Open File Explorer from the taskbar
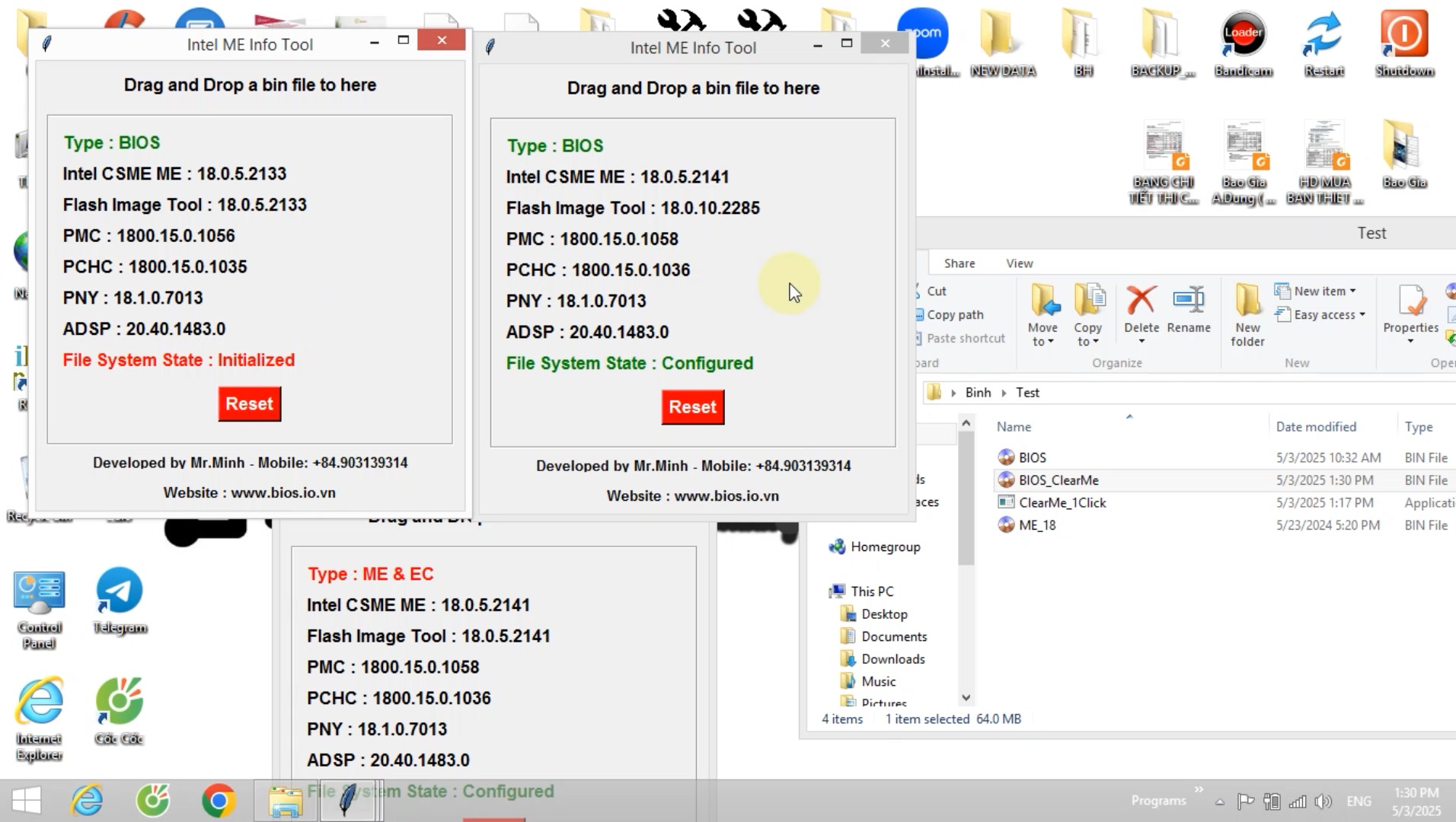The height and width of the screenshot is (822, 1456). tap(286, 801)
